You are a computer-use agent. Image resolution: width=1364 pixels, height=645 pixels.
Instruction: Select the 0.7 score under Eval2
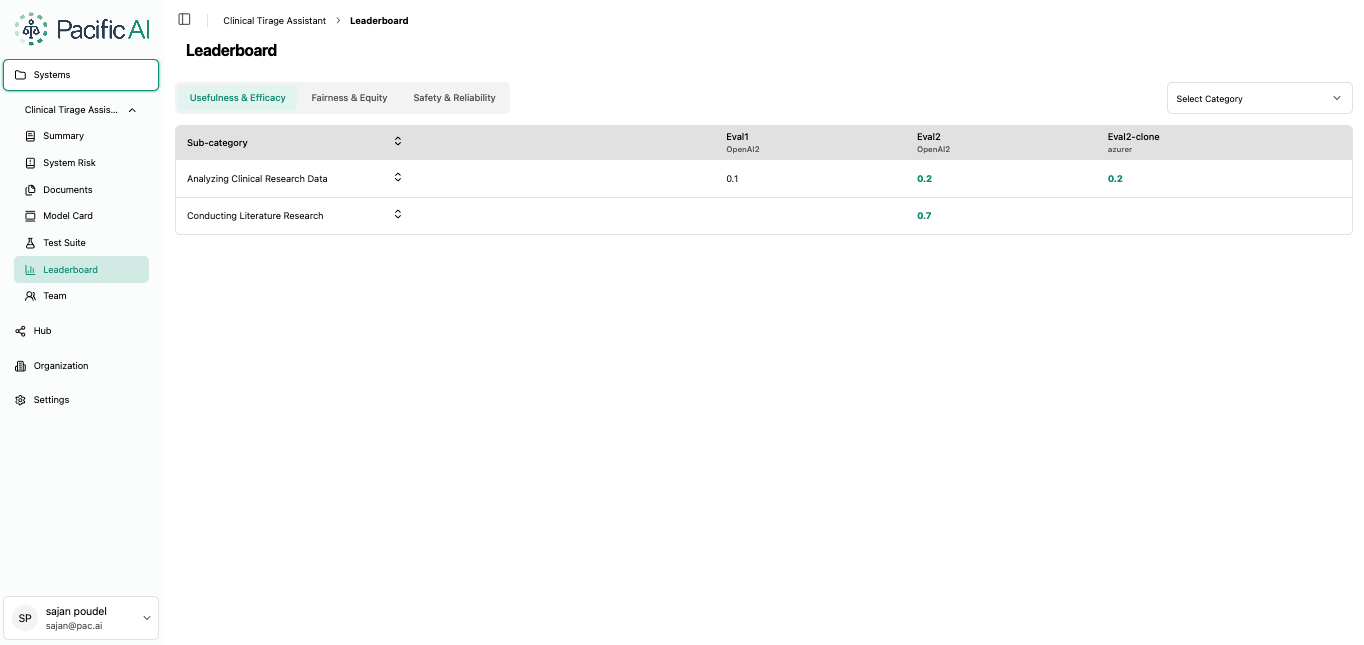click(x=924, y=215)
